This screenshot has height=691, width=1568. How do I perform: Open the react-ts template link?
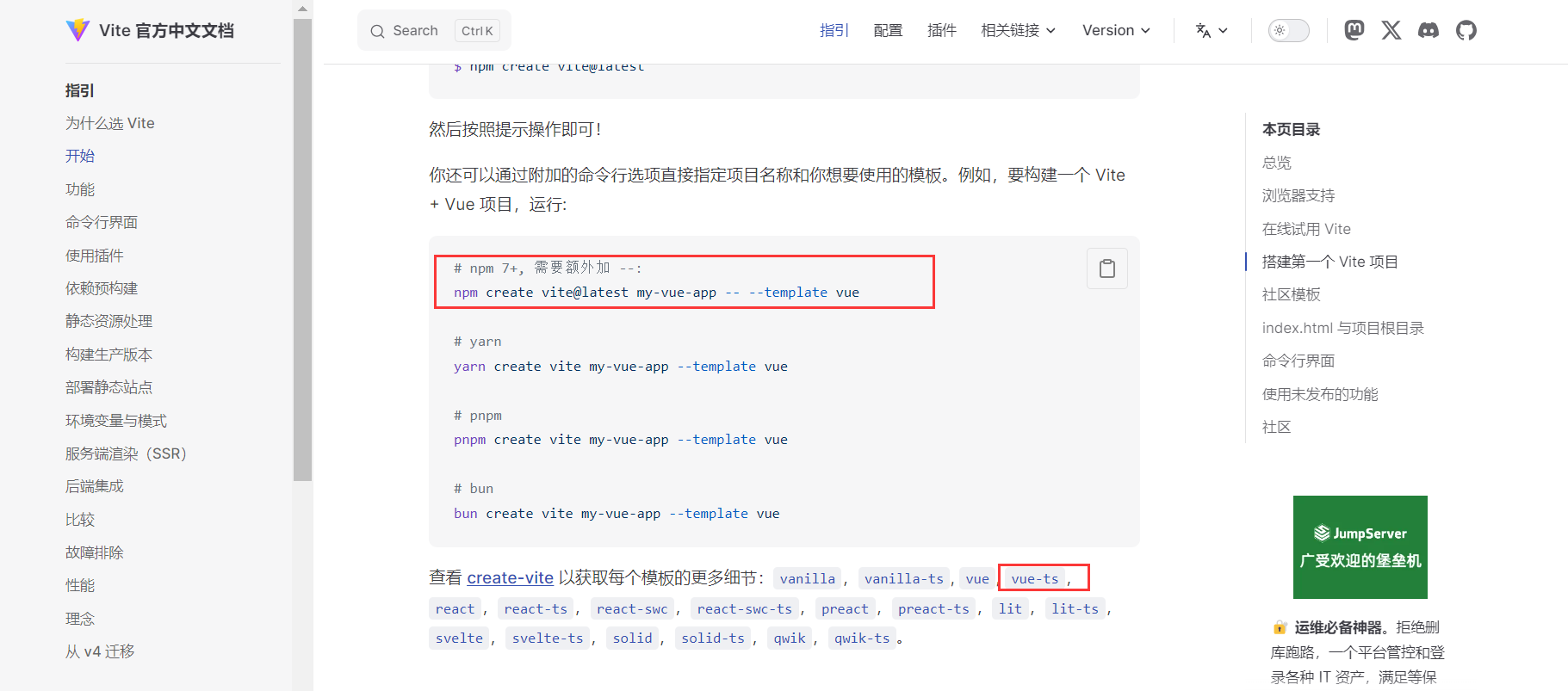click(x=536, y=608)
